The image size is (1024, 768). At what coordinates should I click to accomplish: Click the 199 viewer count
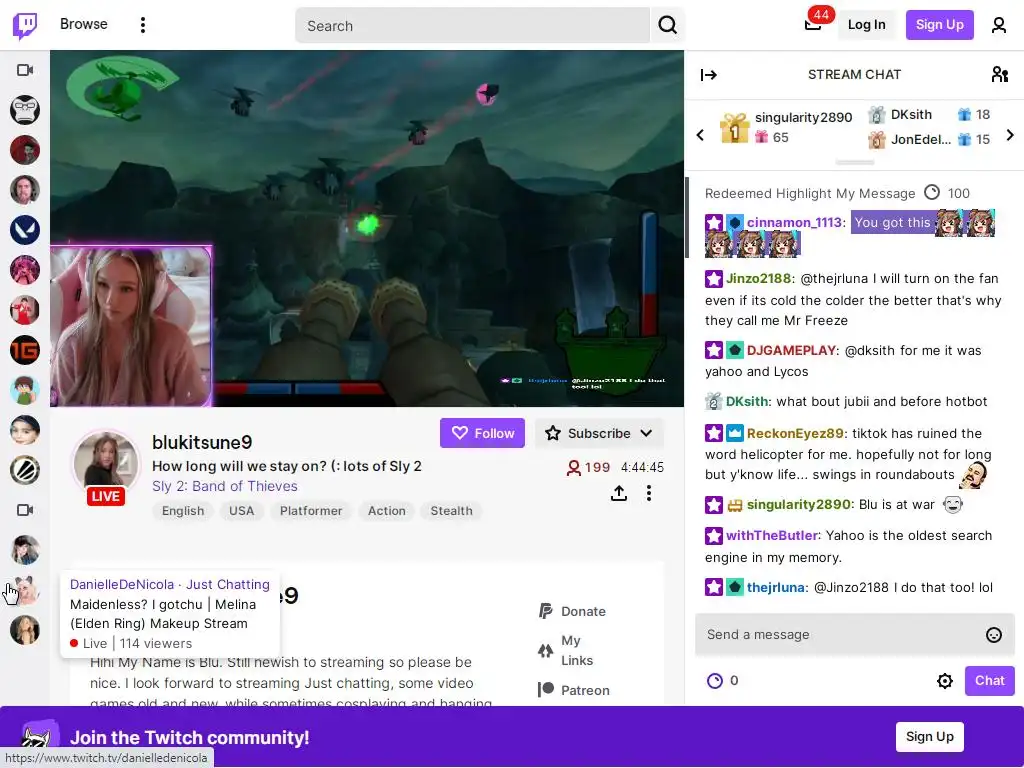click(588, 468)
